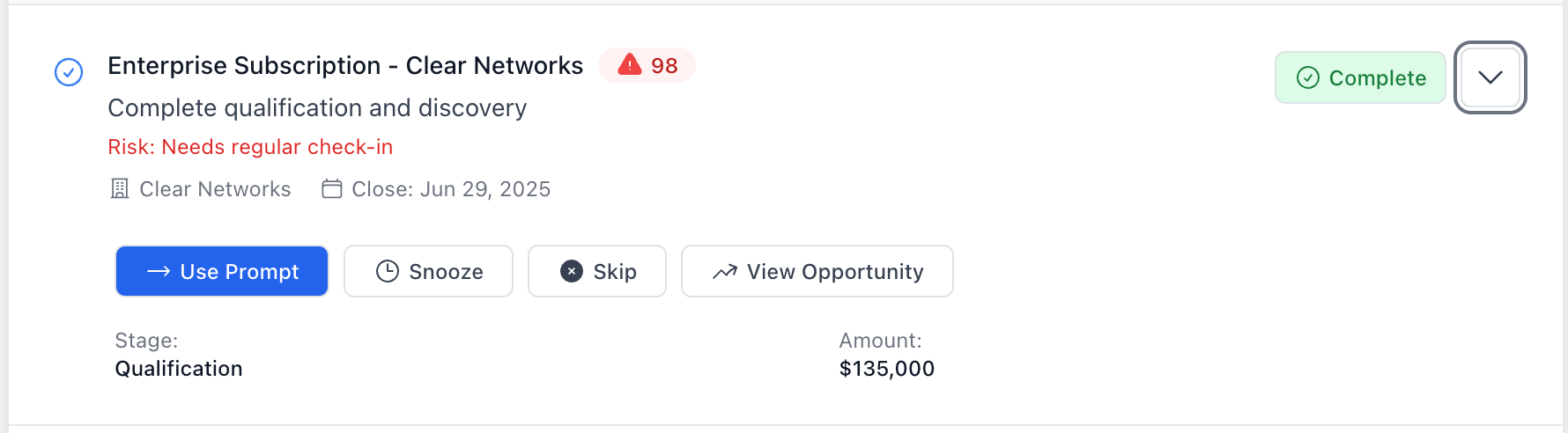The image size is (1568, 433).
Task: Click the "Risk: Needs regular check-in" text
Action: point(250,147)
